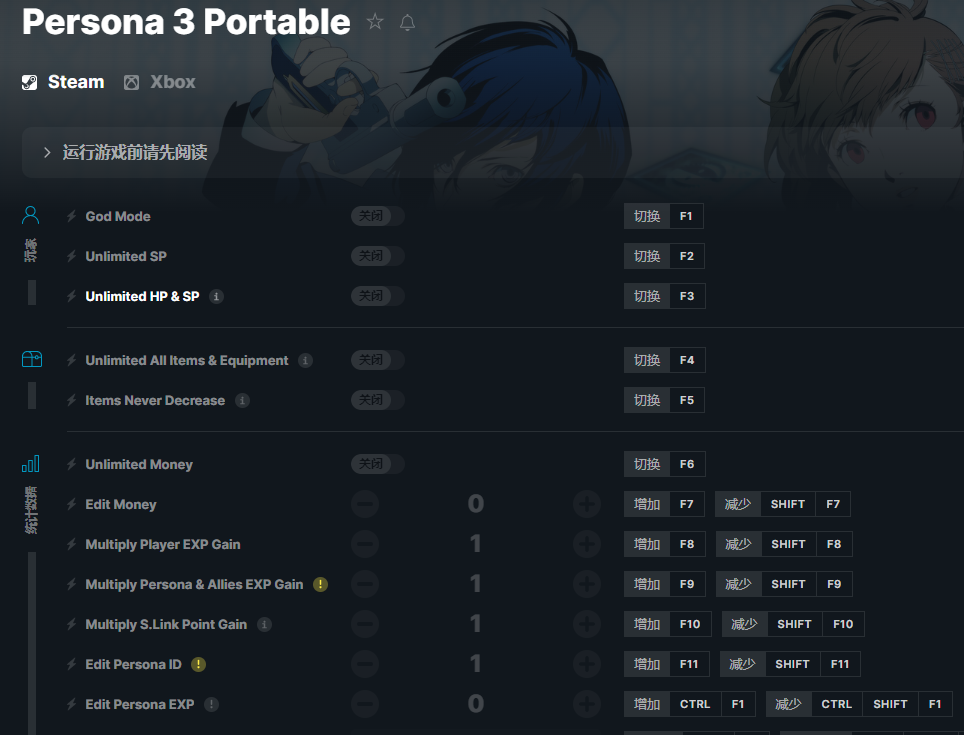Click the F4 切换 hotkey button
This screenshot has height=735, width=964.
(647, 360)
